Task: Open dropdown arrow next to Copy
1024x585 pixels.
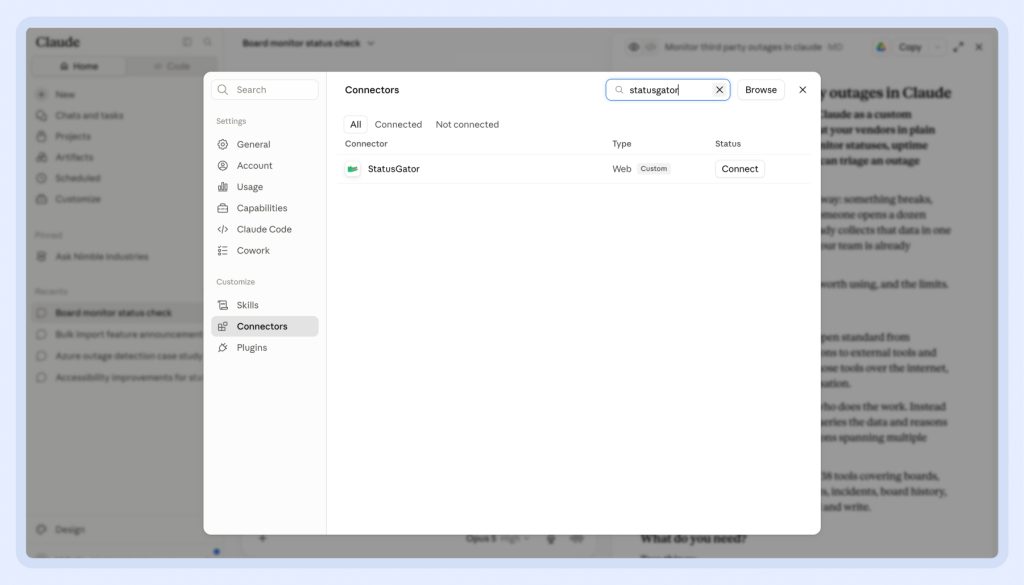Action: click(x=938, y=47)
